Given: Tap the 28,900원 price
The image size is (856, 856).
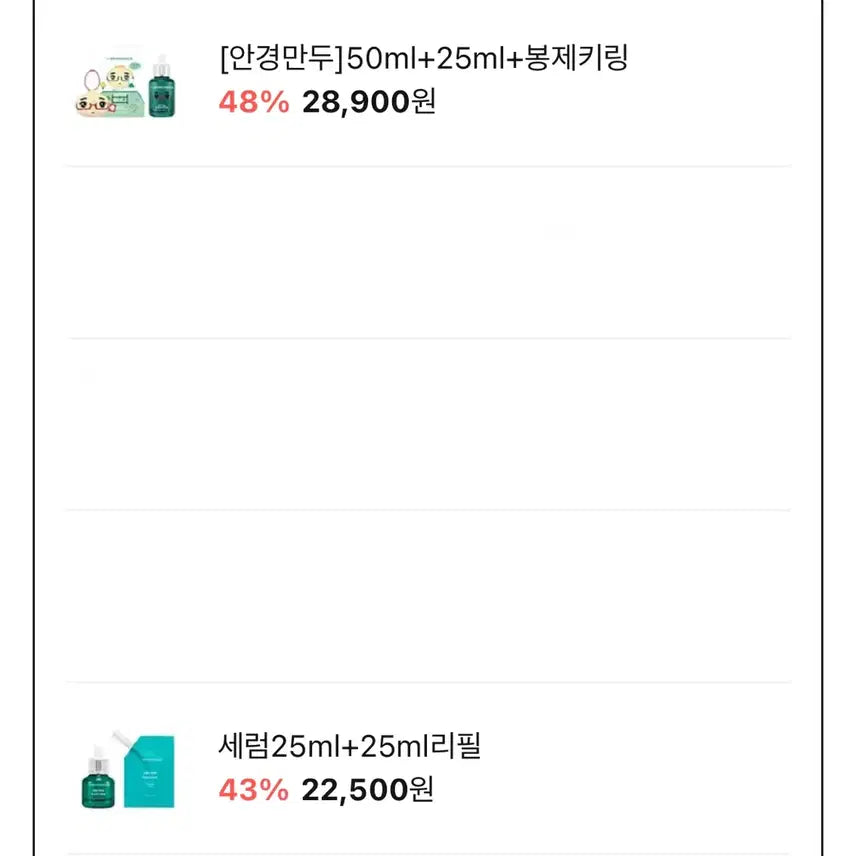Looking at the screenshot, I should [x=368, y=102].
